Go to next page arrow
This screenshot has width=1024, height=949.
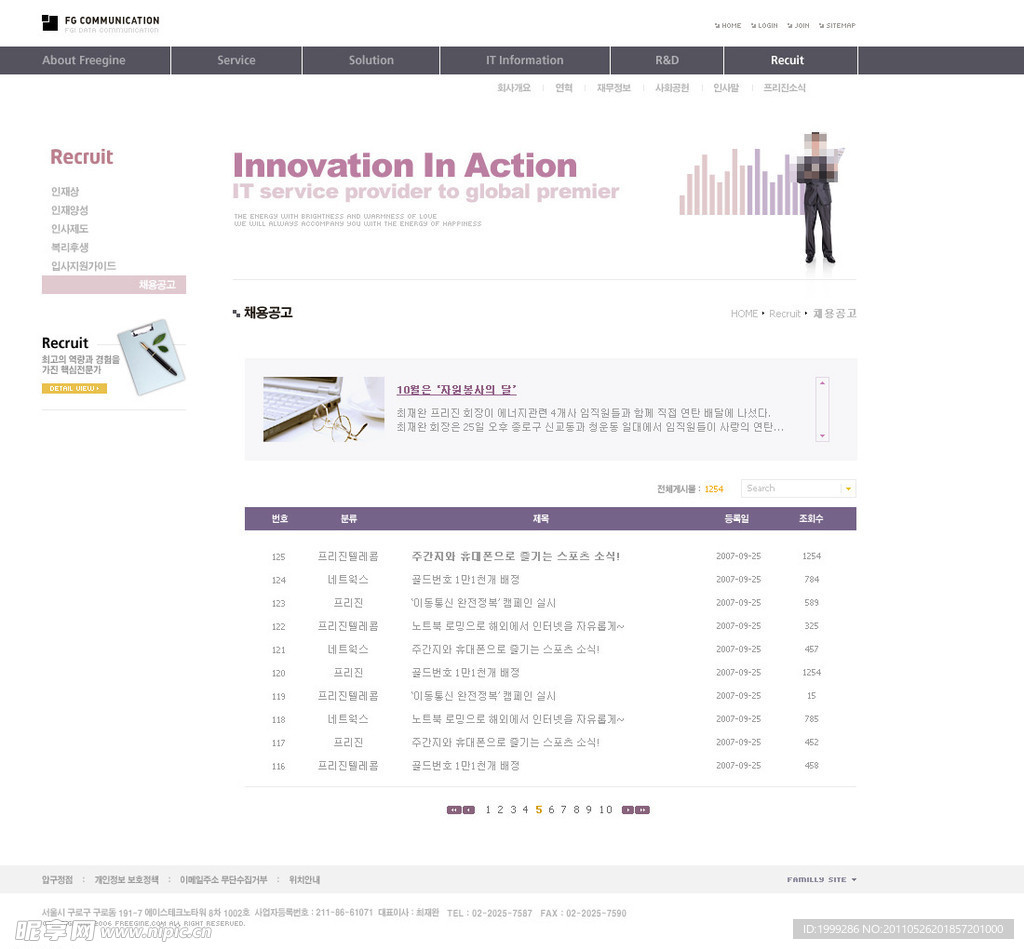click(628, 810)
